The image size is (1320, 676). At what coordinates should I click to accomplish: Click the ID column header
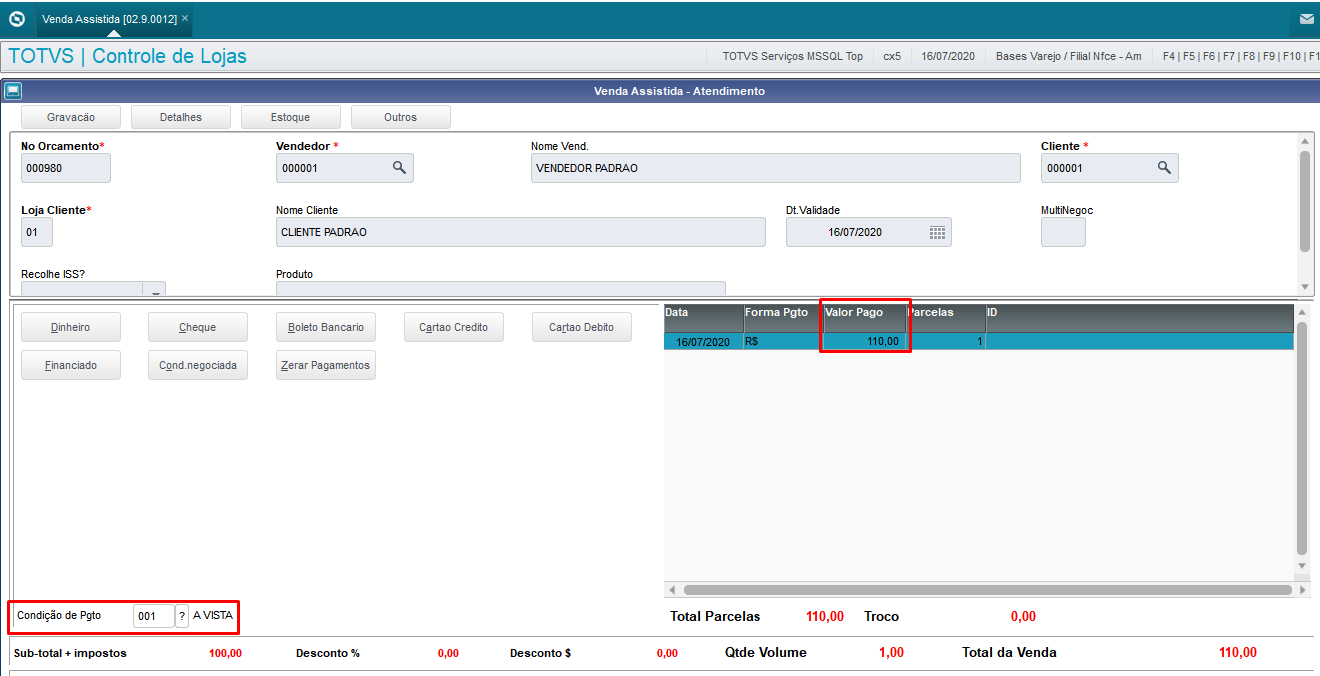(x=1140, y=318)
